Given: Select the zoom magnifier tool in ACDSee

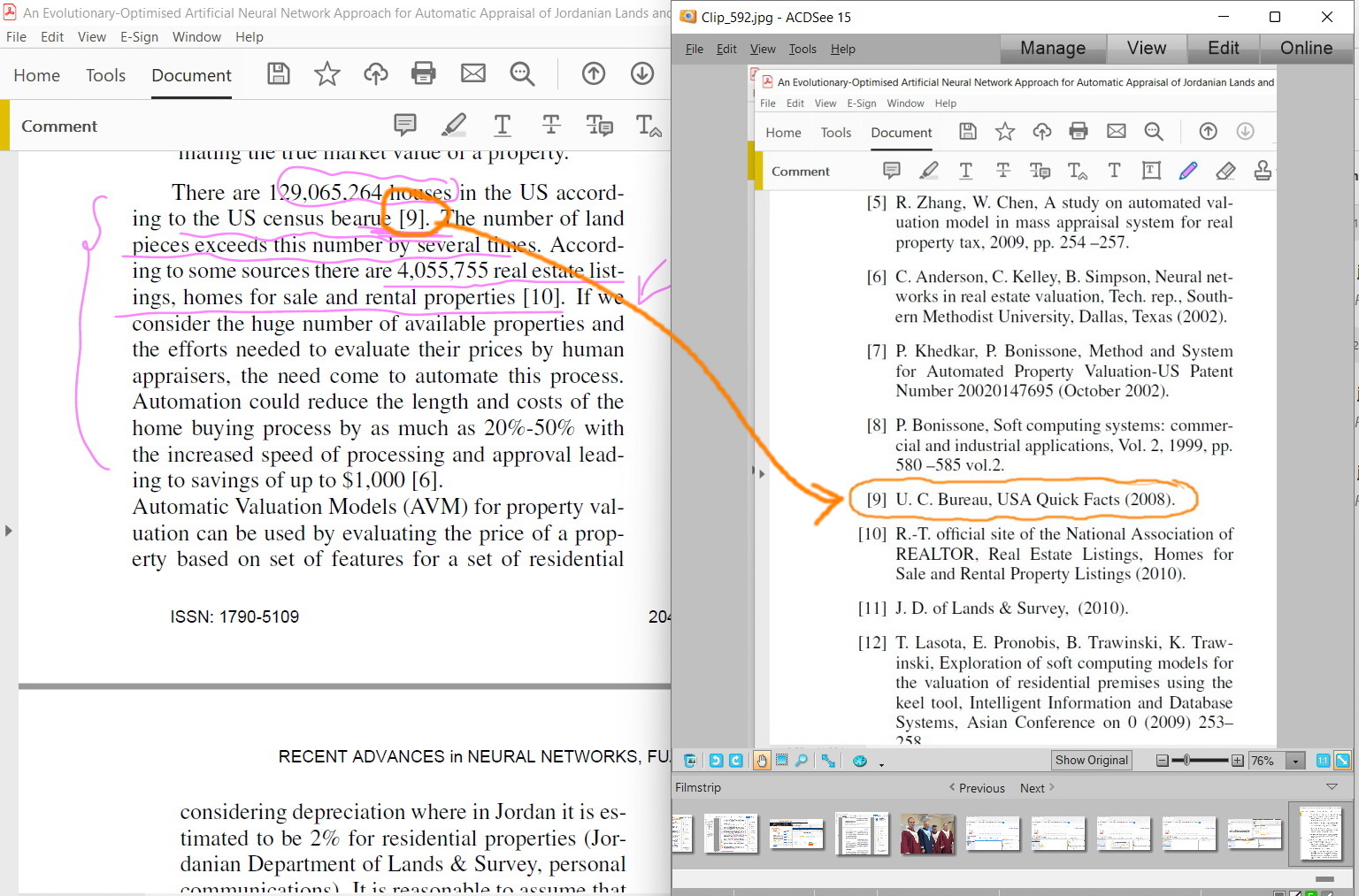Looking at the screenshot, I should [x=802, y=761].
